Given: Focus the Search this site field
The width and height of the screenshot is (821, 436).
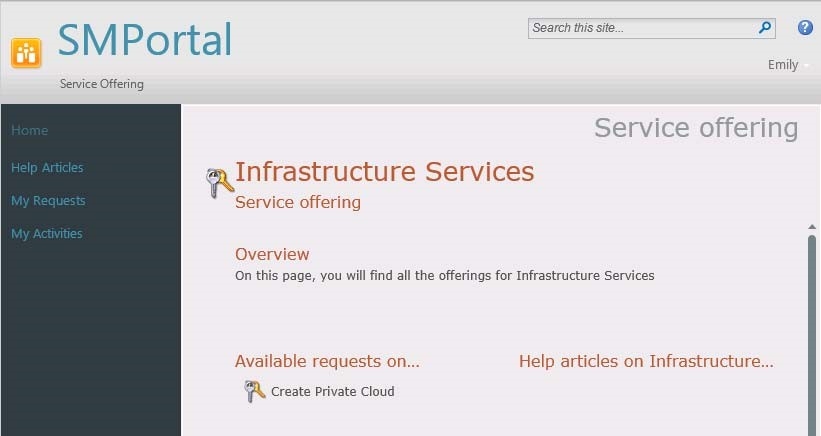Looking at the screenshot, I should pos(651,28).
